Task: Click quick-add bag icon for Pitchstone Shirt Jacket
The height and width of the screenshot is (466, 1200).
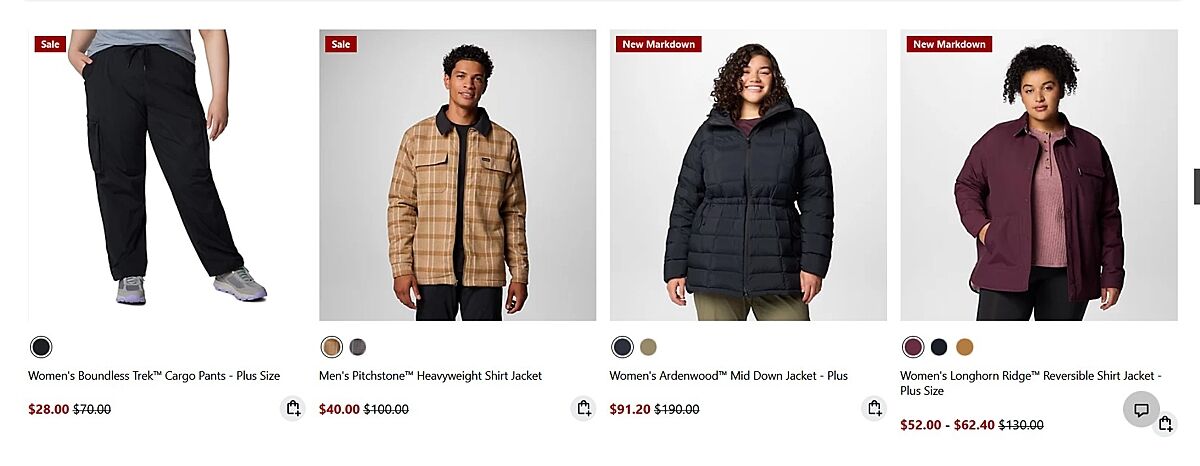Action: pyautogui.click(x=583, y=408)
